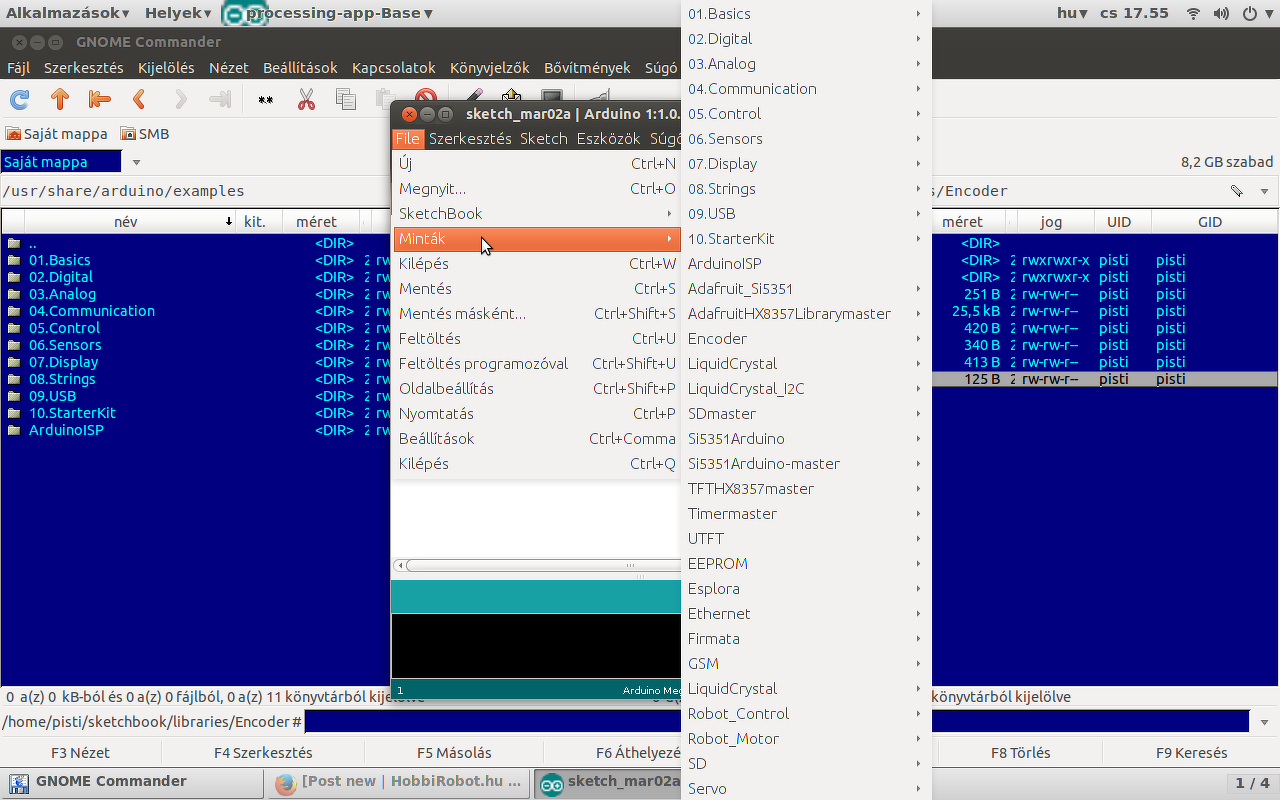This screenshot has width=1280, height=800.
Task: Sort left pane by név column header
Action: [x=131, y=222]
